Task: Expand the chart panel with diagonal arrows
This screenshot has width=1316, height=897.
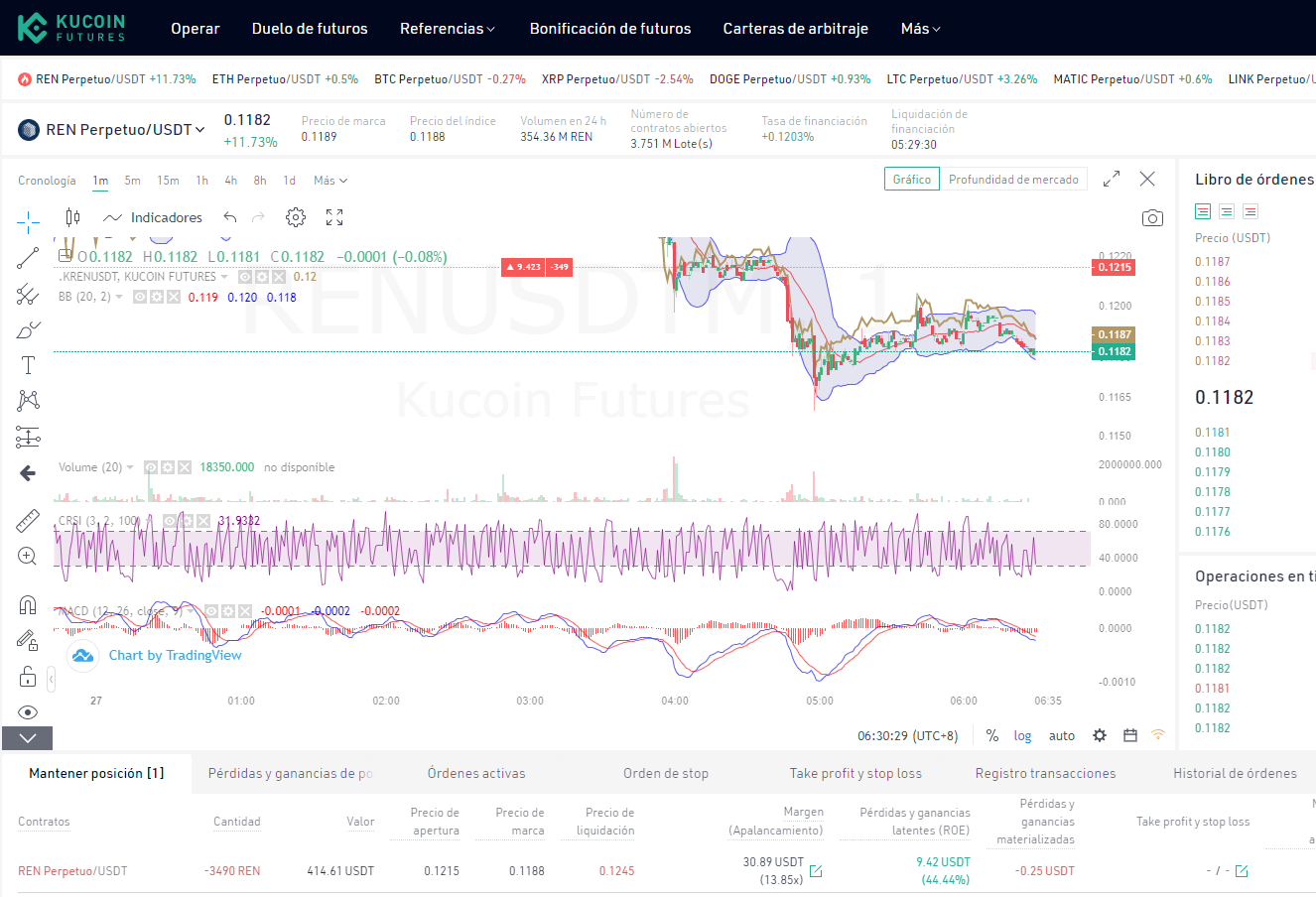Action: tap(1112, 179)
